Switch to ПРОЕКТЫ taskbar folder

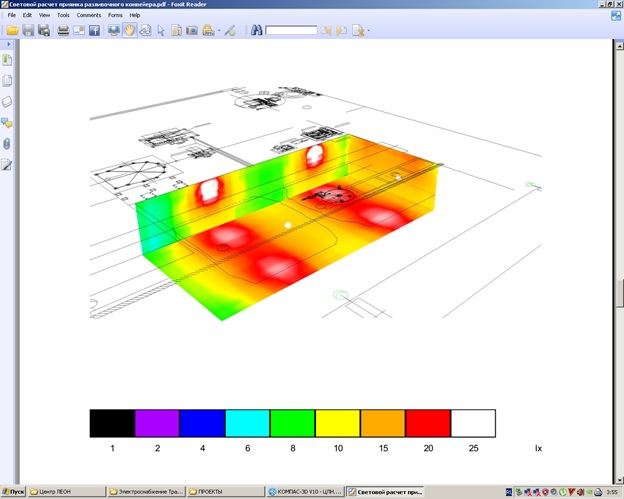click(226, 492)
